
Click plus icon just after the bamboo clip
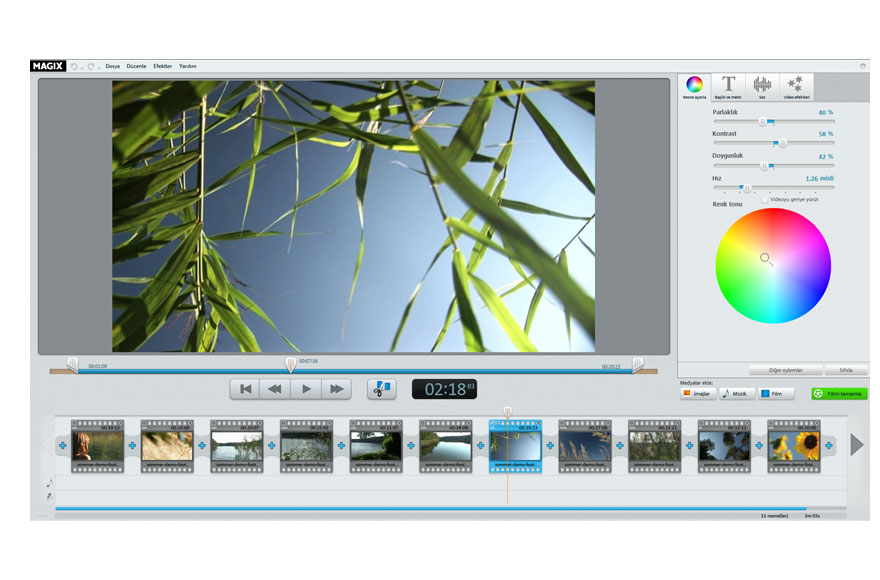tap(550, 445)
